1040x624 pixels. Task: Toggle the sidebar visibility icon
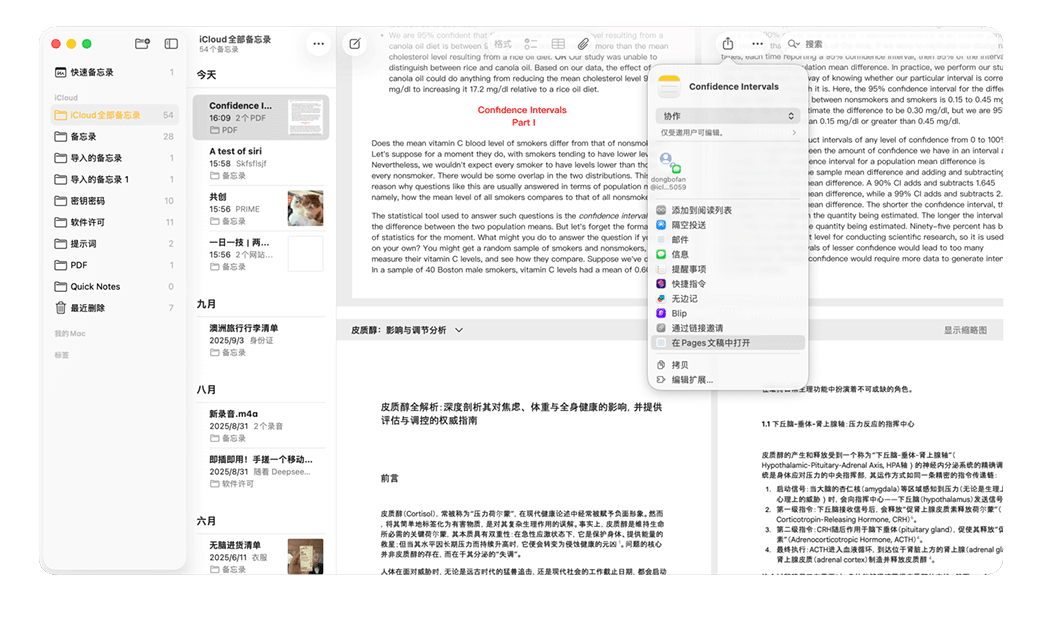[171, 44]
